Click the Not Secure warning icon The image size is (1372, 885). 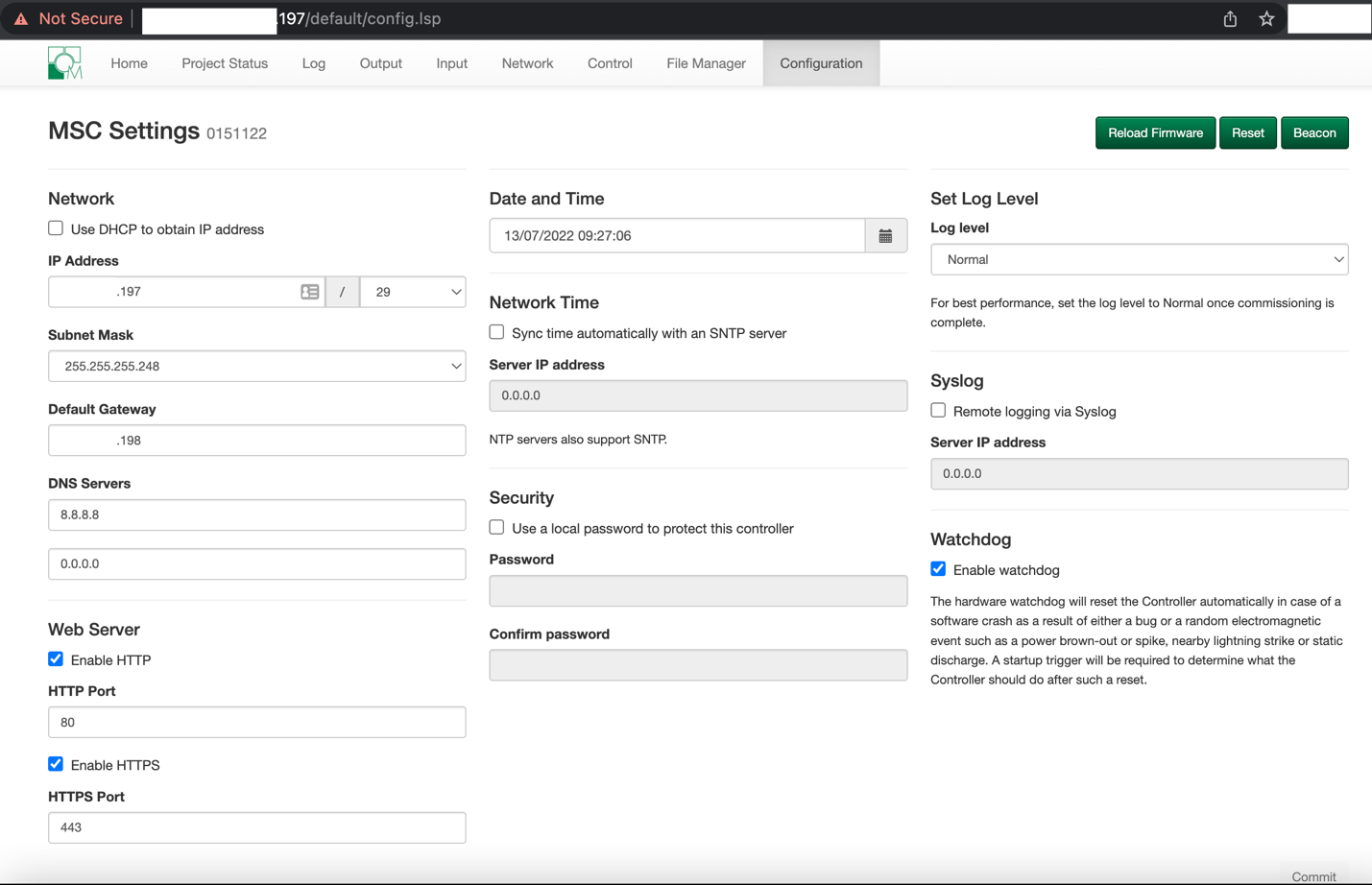pos(21,19)
